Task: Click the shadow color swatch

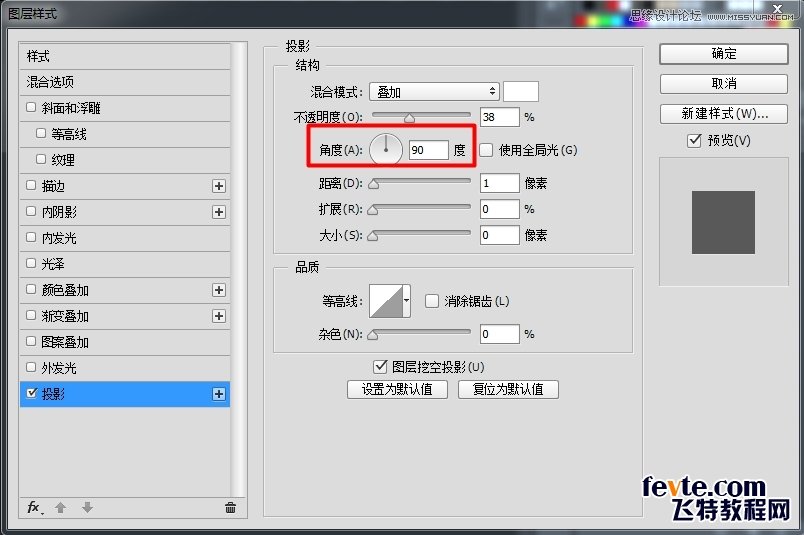Action: click(521, 92)
